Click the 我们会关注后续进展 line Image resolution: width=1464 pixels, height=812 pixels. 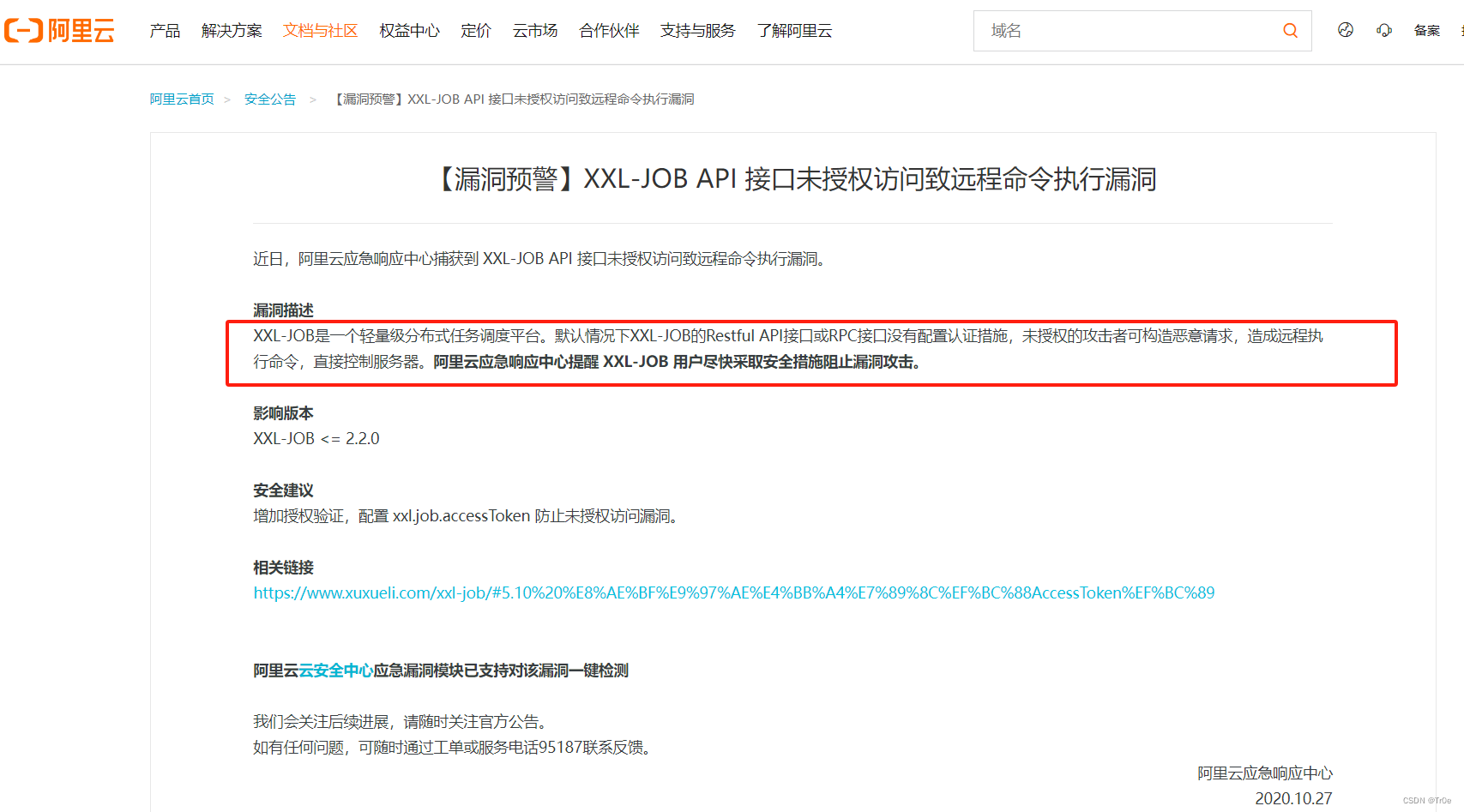[x=401, y=722]
